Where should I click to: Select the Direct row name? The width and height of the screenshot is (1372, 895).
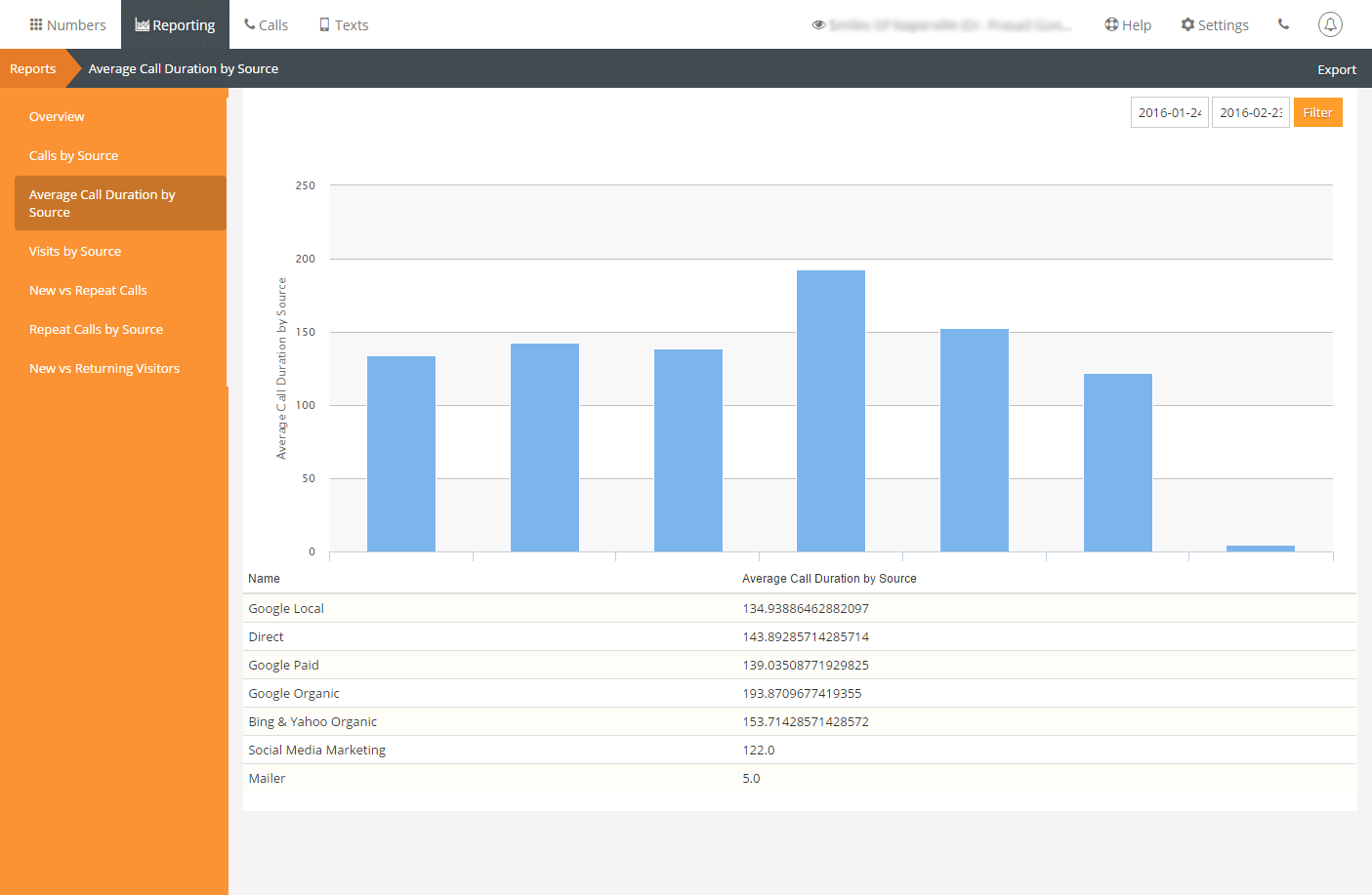(266, 636)
